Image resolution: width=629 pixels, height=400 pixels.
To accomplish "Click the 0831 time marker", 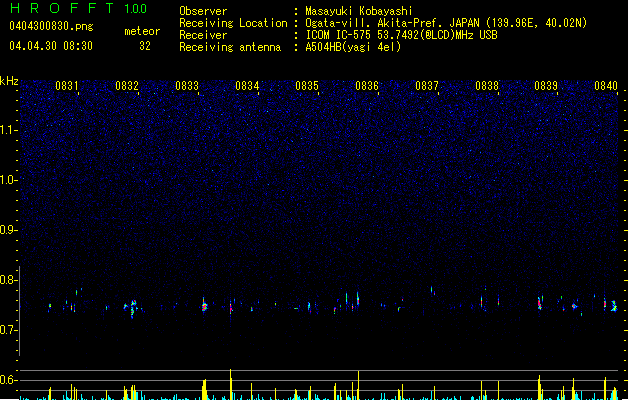I will point(67,86).
